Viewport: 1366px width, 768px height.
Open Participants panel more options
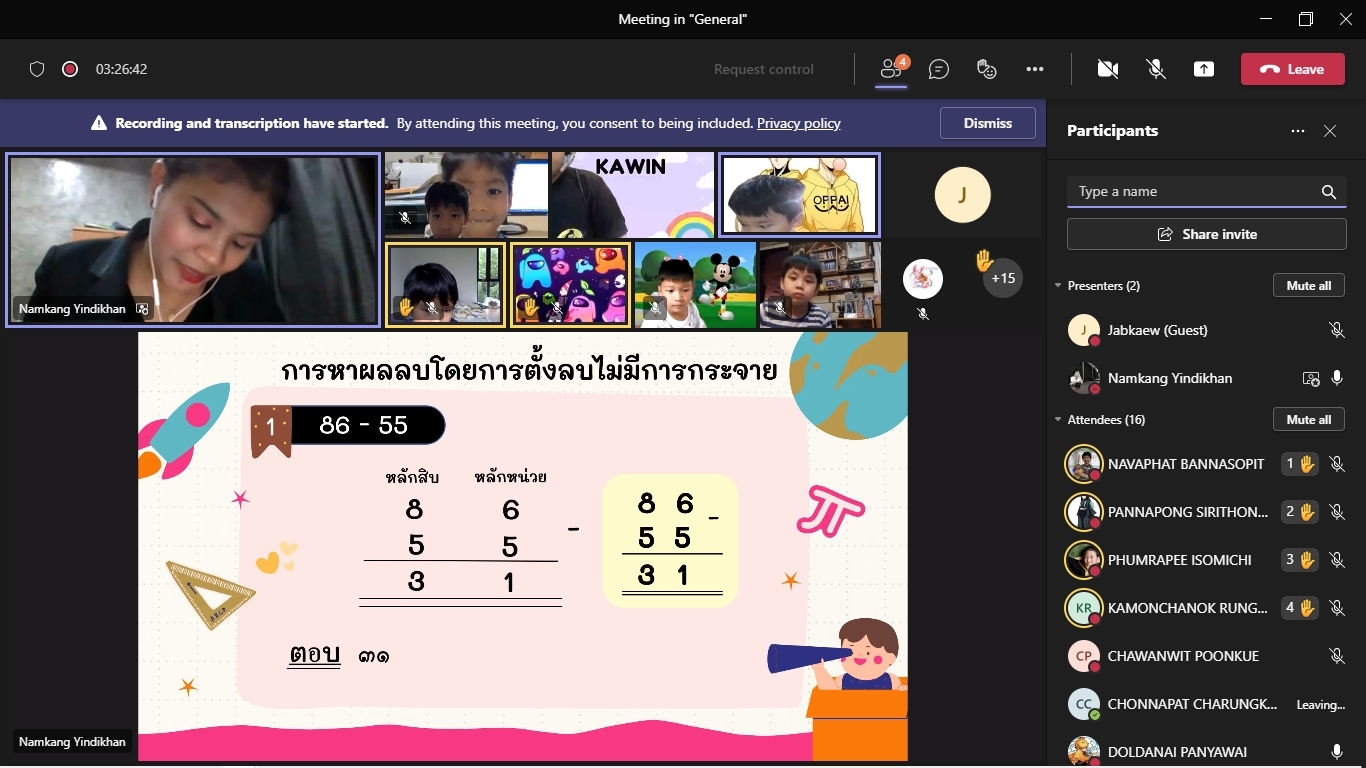1298,131
